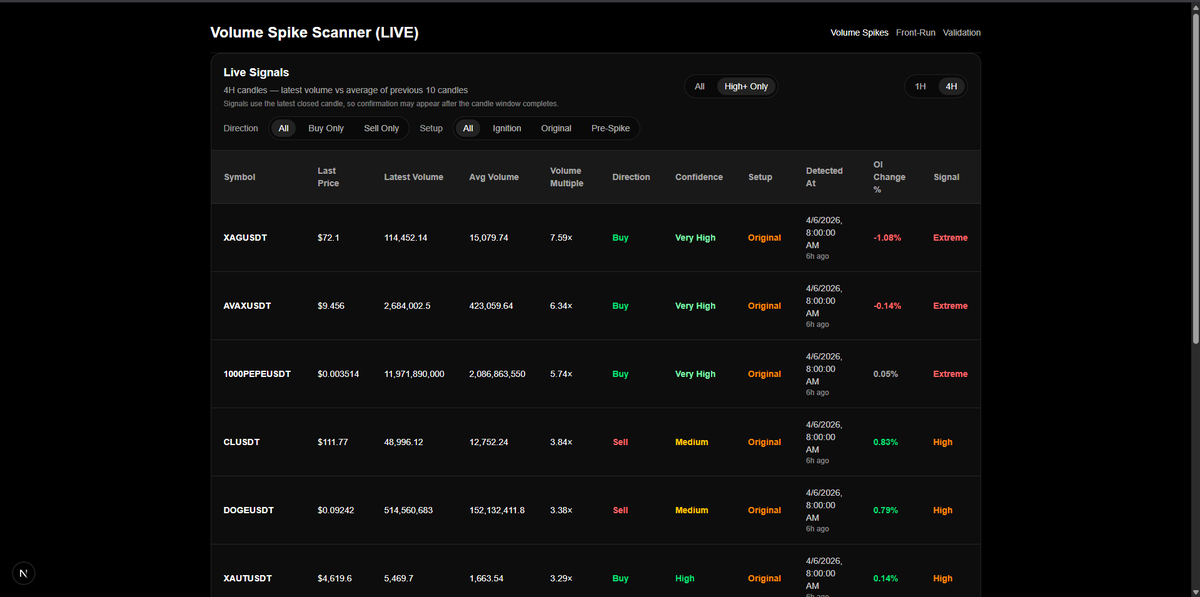This screenshot has height=597, width=1200.
Task: Click the 7.59× volume multiple value
Action: click(x=561, y=238)
